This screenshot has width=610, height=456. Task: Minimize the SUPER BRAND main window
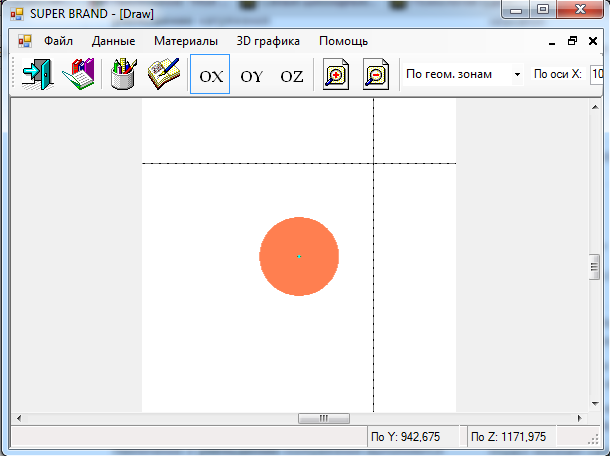[x=516, y=10]
